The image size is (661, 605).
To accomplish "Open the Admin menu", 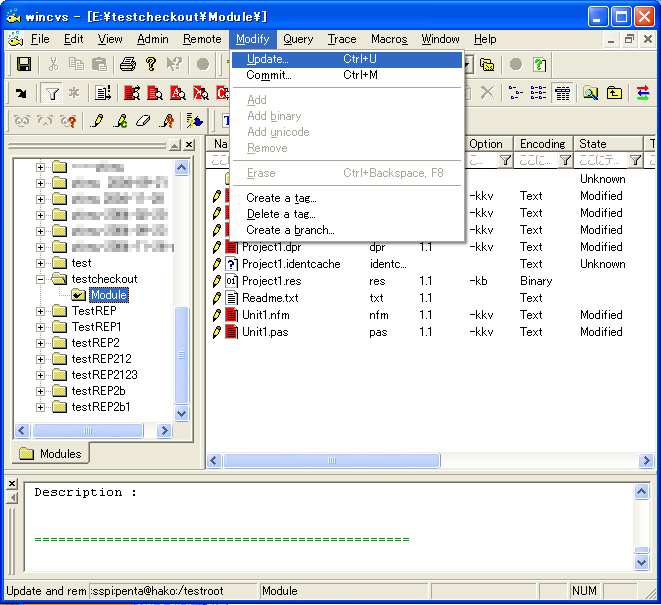I will pos(153,39).
